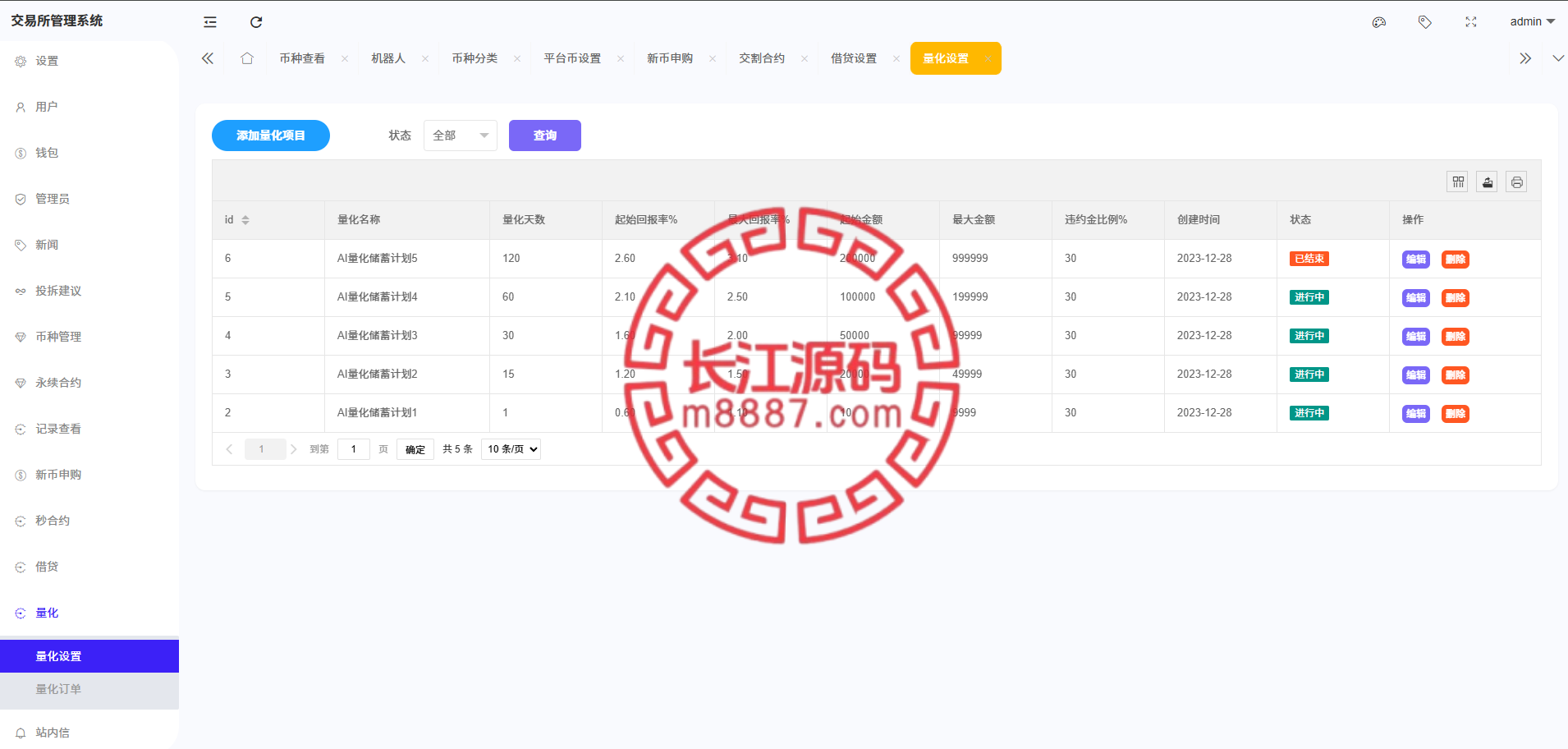Image resolution: width=1568 pixels, height=749 pixels.
Task: Toggle fullscreen mode icon
Action: coord(1471,22)
